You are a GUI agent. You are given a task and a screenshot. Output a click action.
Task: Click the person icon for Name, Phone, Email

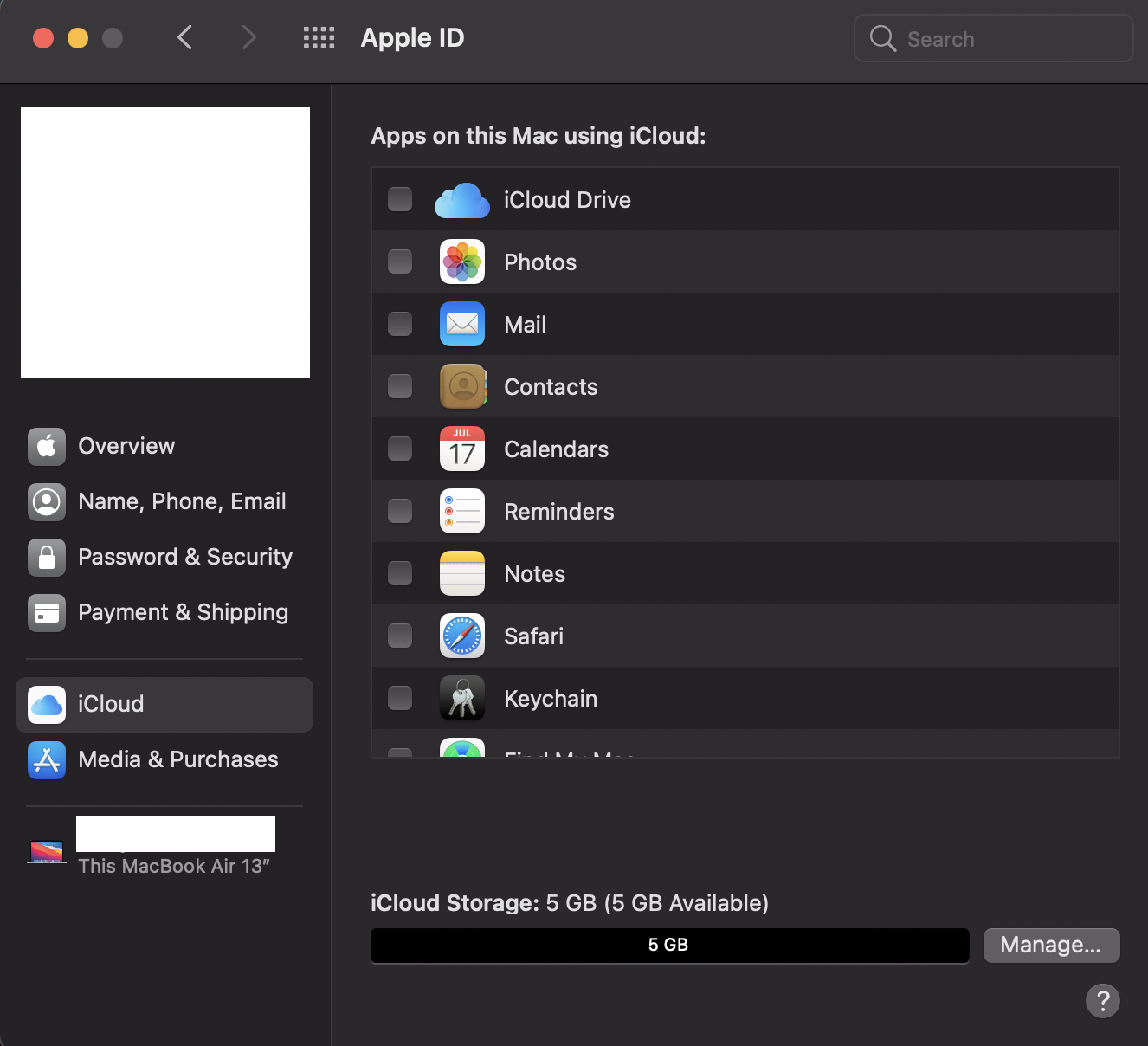coord(47,502)
